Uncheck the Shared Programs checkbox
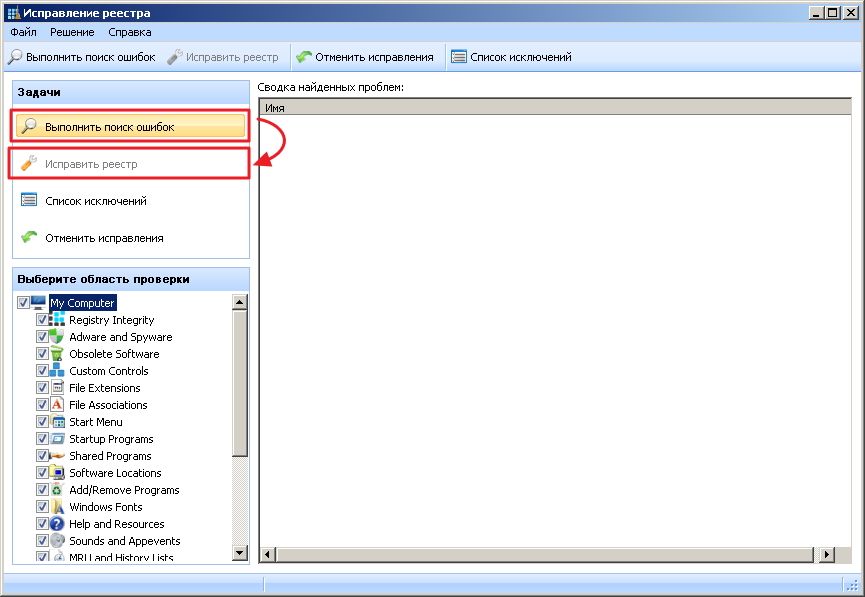 pyautogui.click(x=42, y=456)
